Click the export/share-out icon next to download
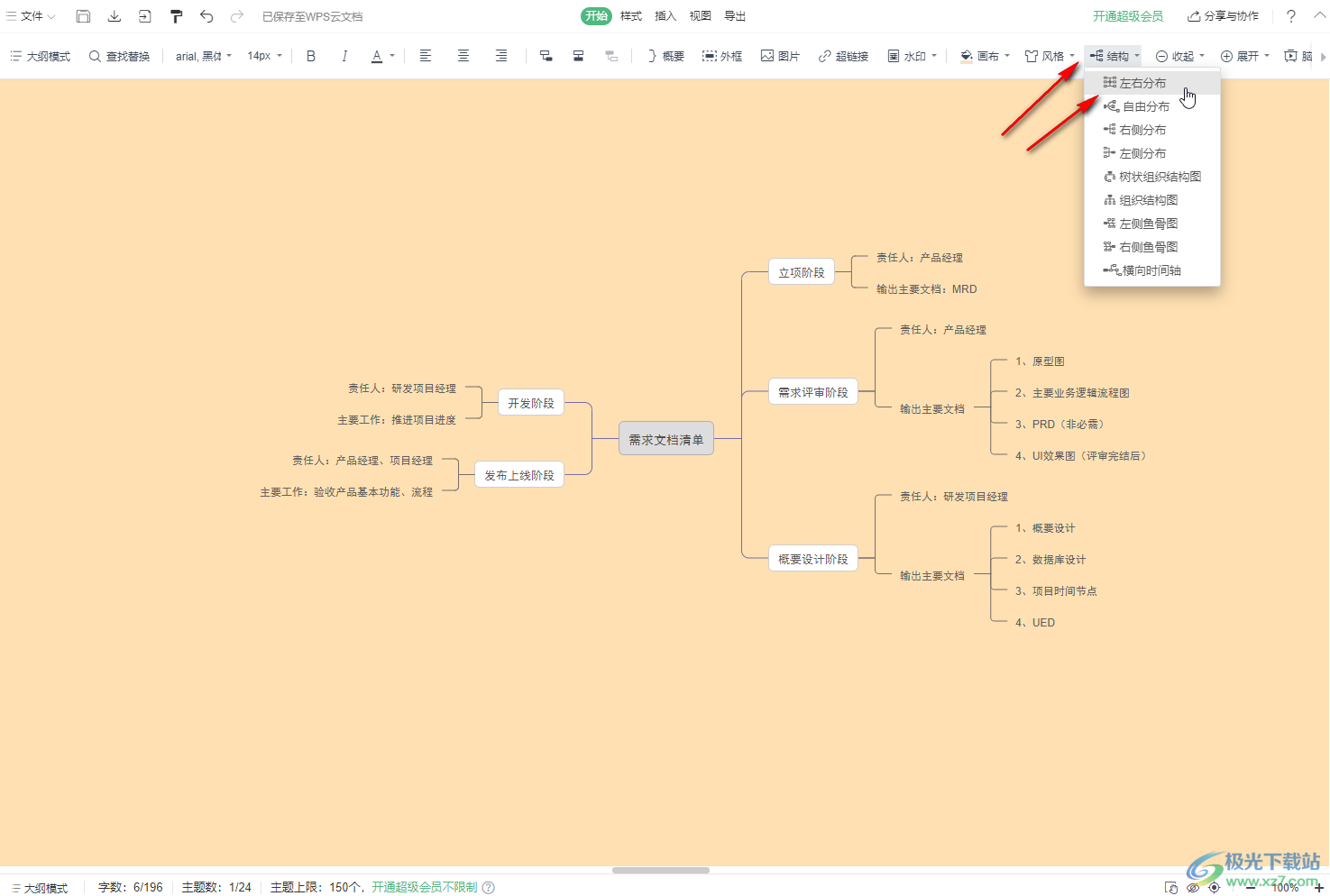This screenshot has width=1330, height=896. pos(145,16)
